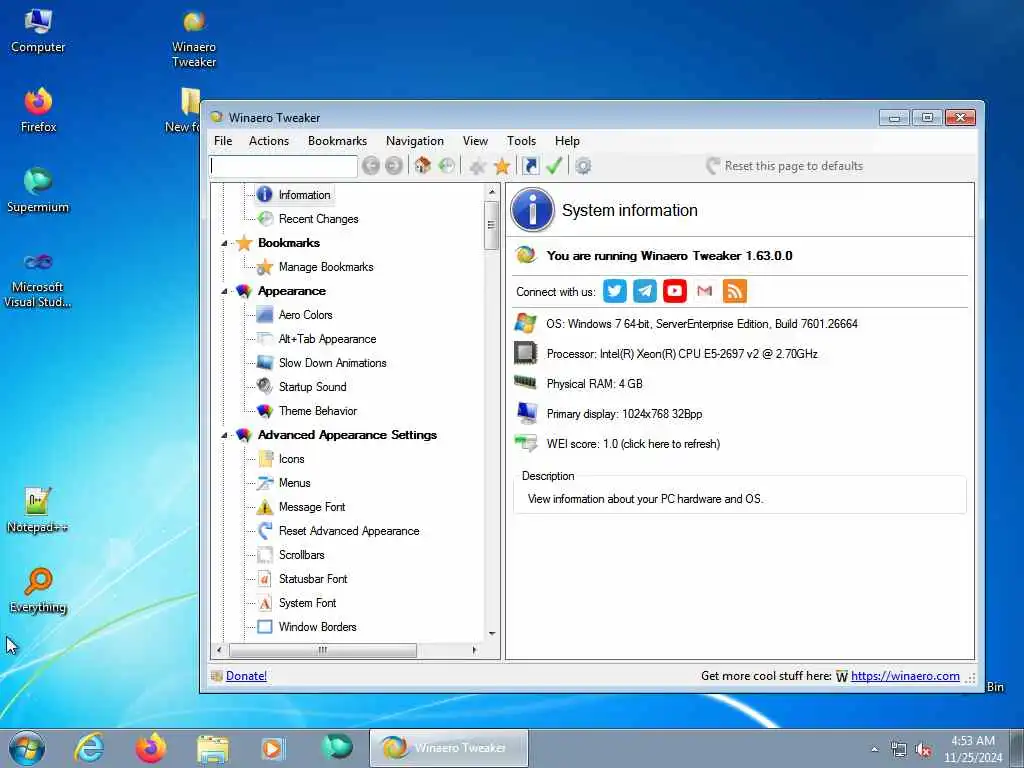Viewport: 1024px width, 768px height.
Task: Select Icons tree item
Action: click(x=291, y=459)
